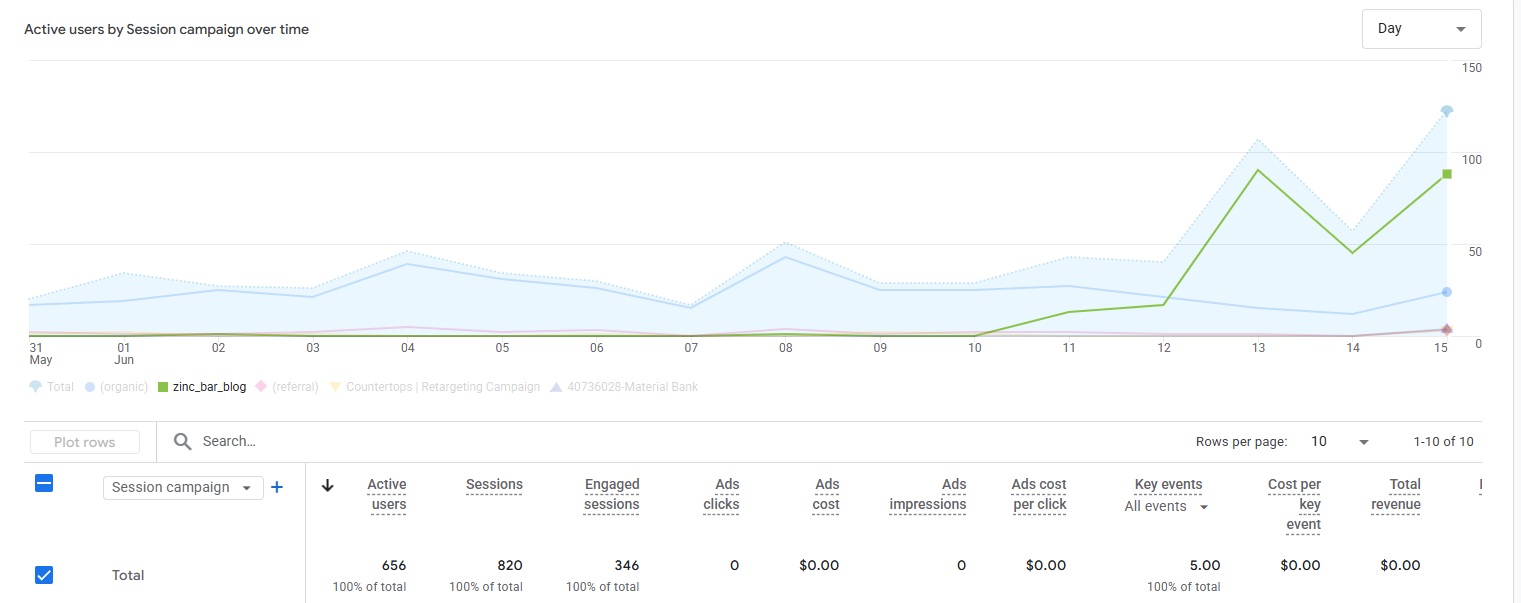Click the Total series endpoint marker
Image resolution: width=1521 pixels, height=603 pixels.
tap(1446, 110)
